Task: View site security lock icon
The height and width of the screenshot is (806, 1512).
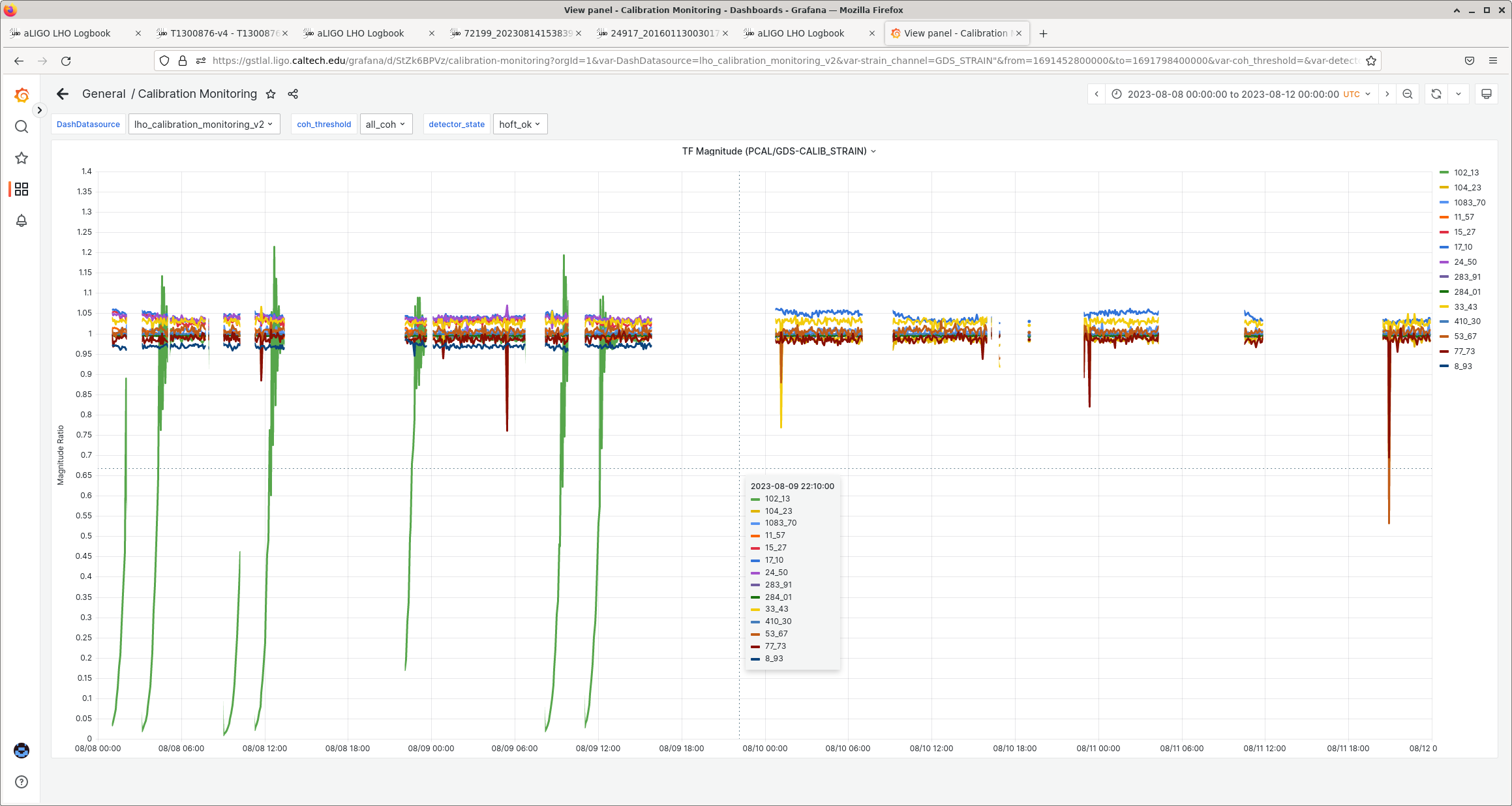Action: pyautogui.click(x=183, y=61)
